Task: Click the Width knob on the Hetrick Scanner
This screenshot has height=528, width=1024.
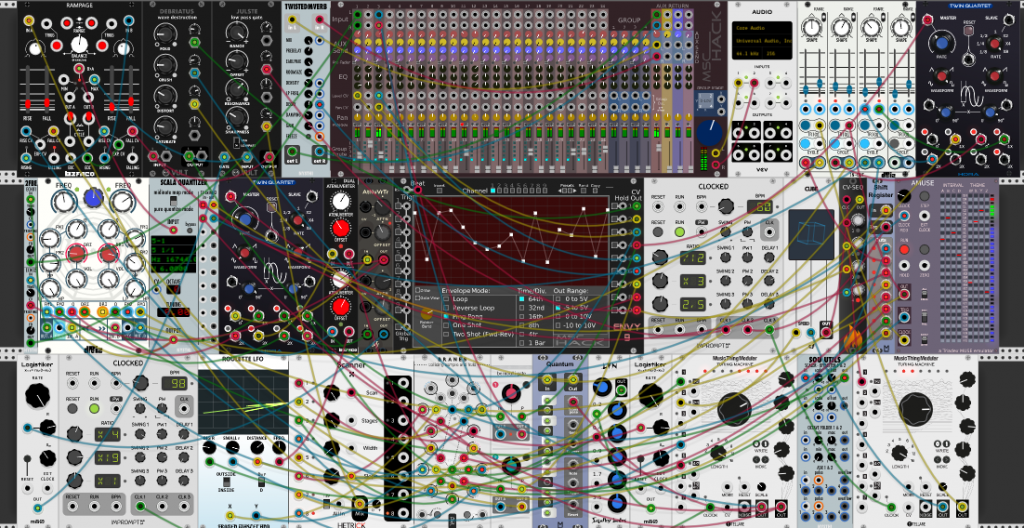Action: click(x=332, y=448)
